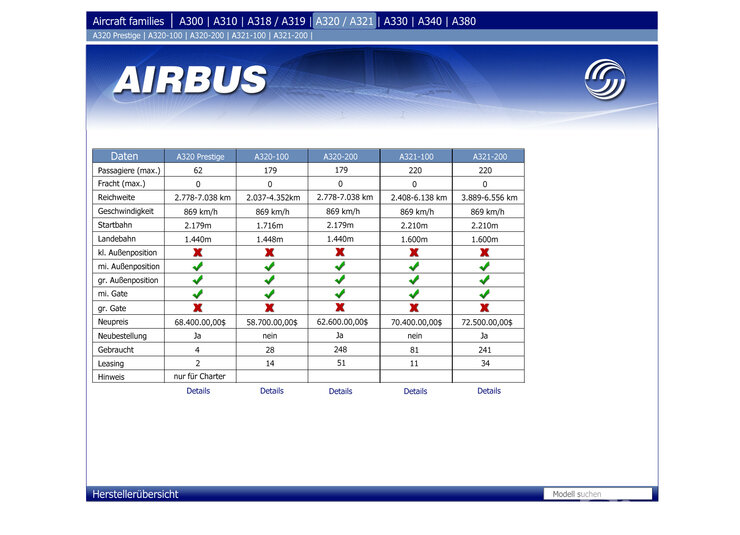Select A320 Prestige in the submenu bar
The image size is (740, 535).
(117, 35)
